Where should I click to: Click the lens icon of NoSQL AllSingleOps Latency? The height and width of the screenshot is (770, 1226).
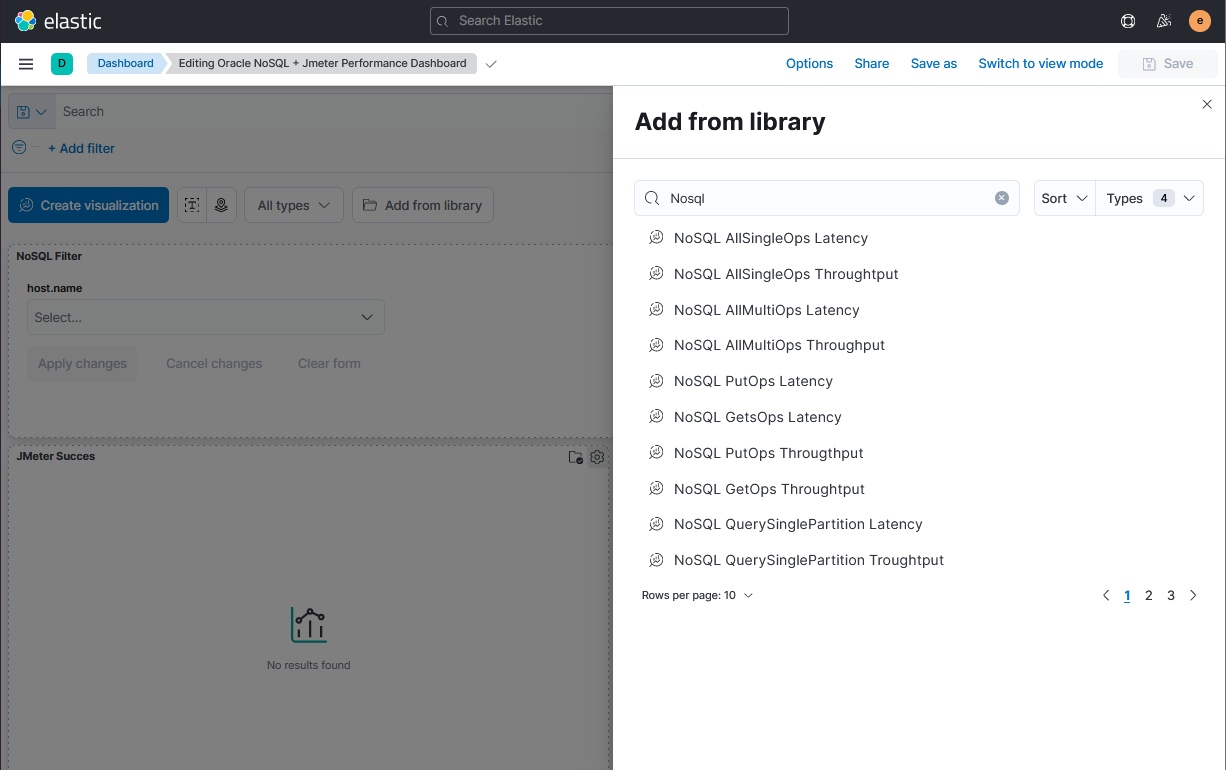(657, 238)
